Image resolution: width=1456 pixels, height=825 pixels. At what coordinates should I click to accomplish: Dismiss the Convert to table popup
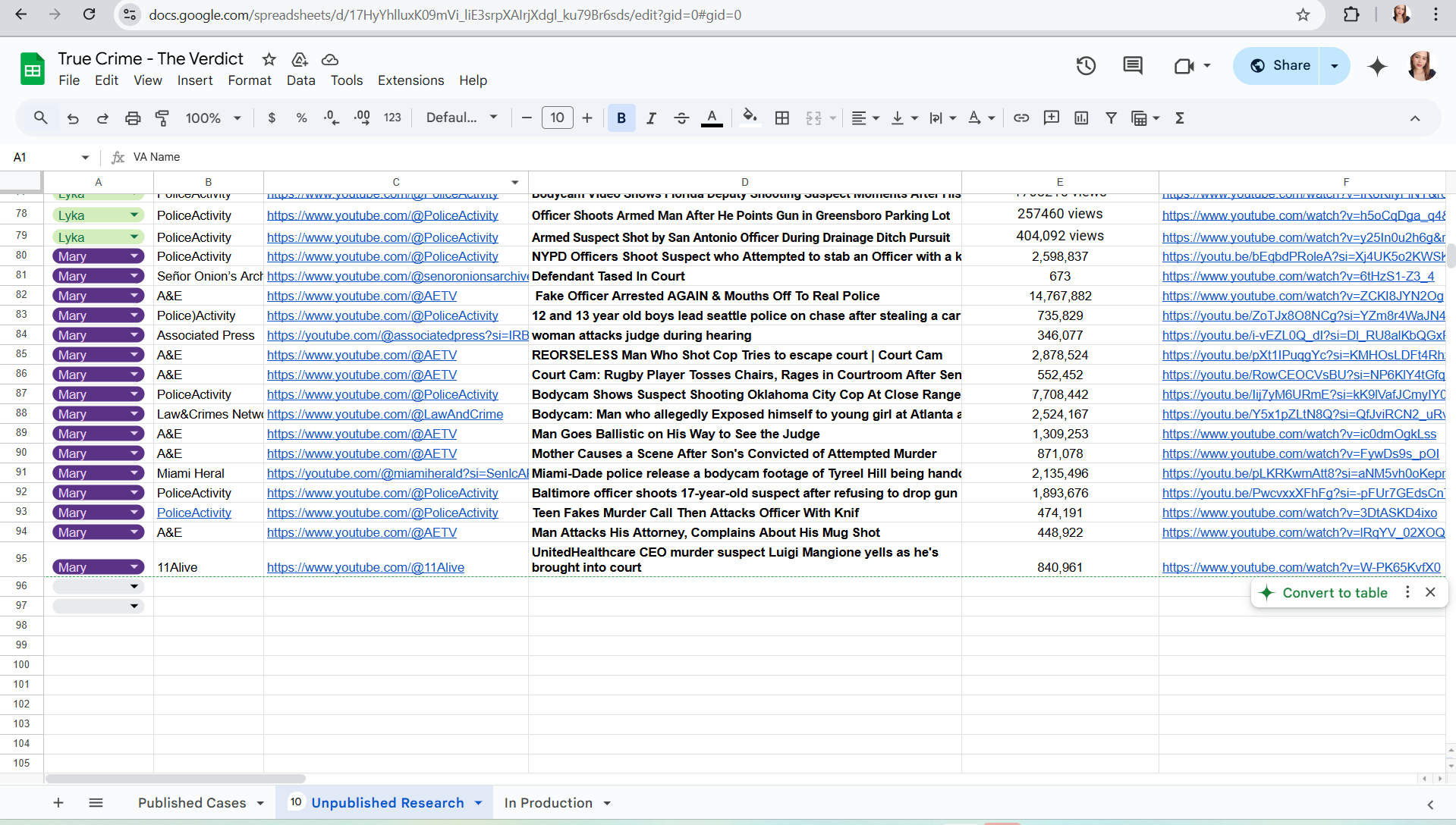[1430, 592]
